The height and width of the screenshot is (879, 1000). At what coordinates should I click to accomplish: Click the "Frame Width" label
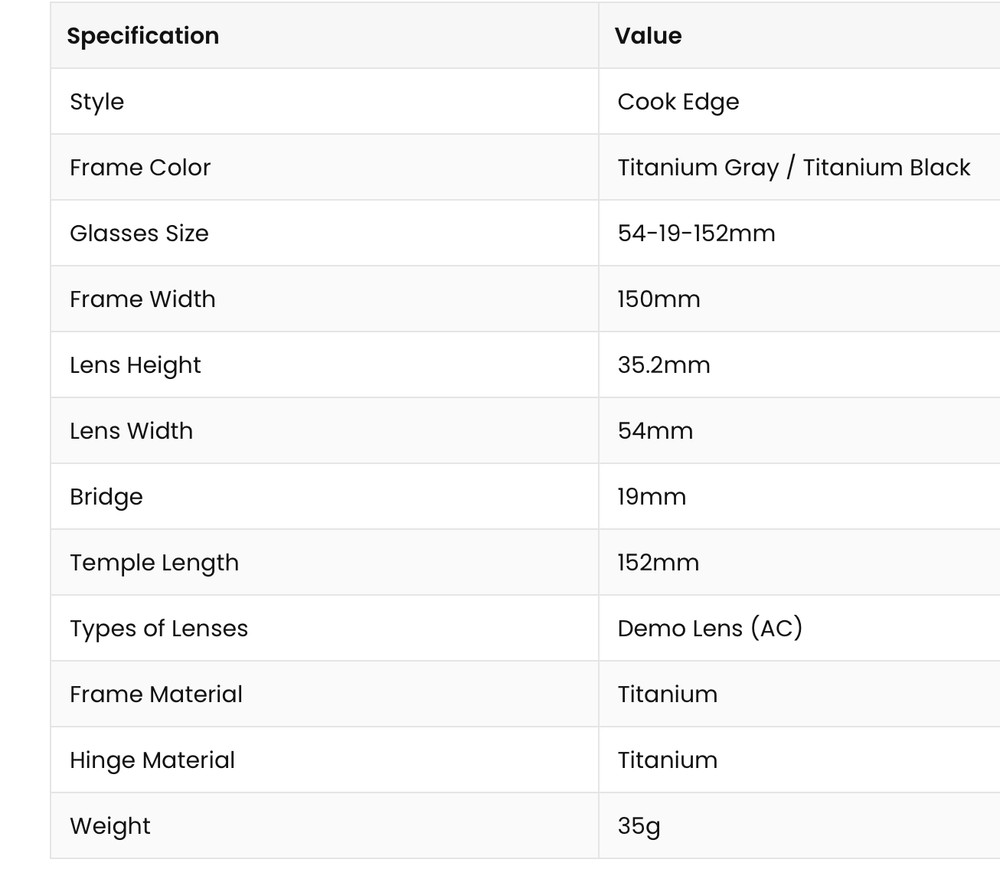[x=142, y=299]
